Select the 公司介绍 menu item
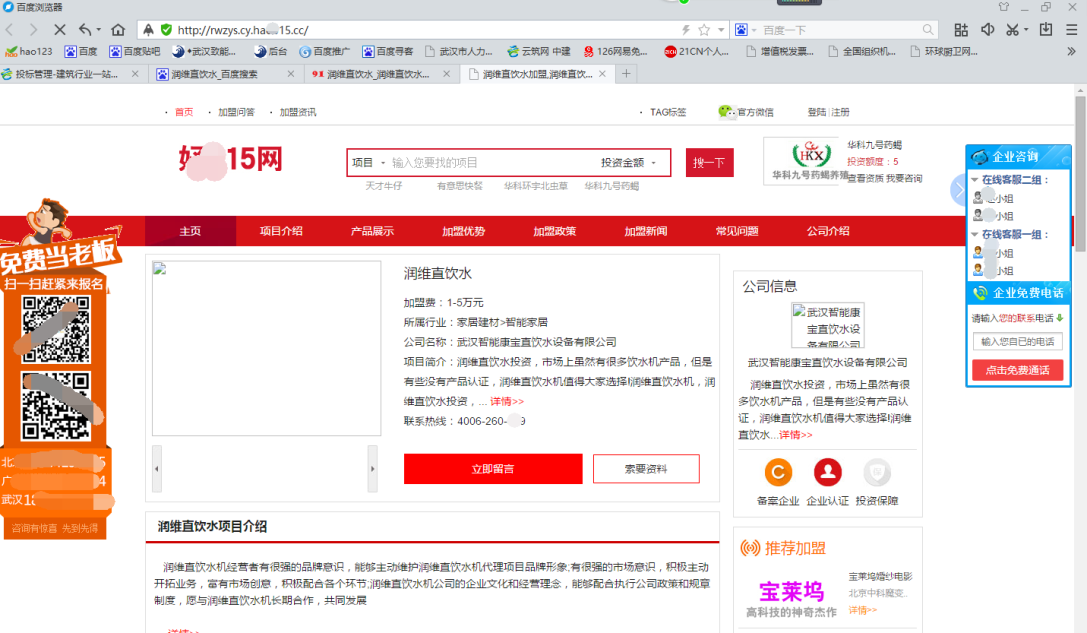Viewport: 1087px width, 633px height. [x=828, y=231]
